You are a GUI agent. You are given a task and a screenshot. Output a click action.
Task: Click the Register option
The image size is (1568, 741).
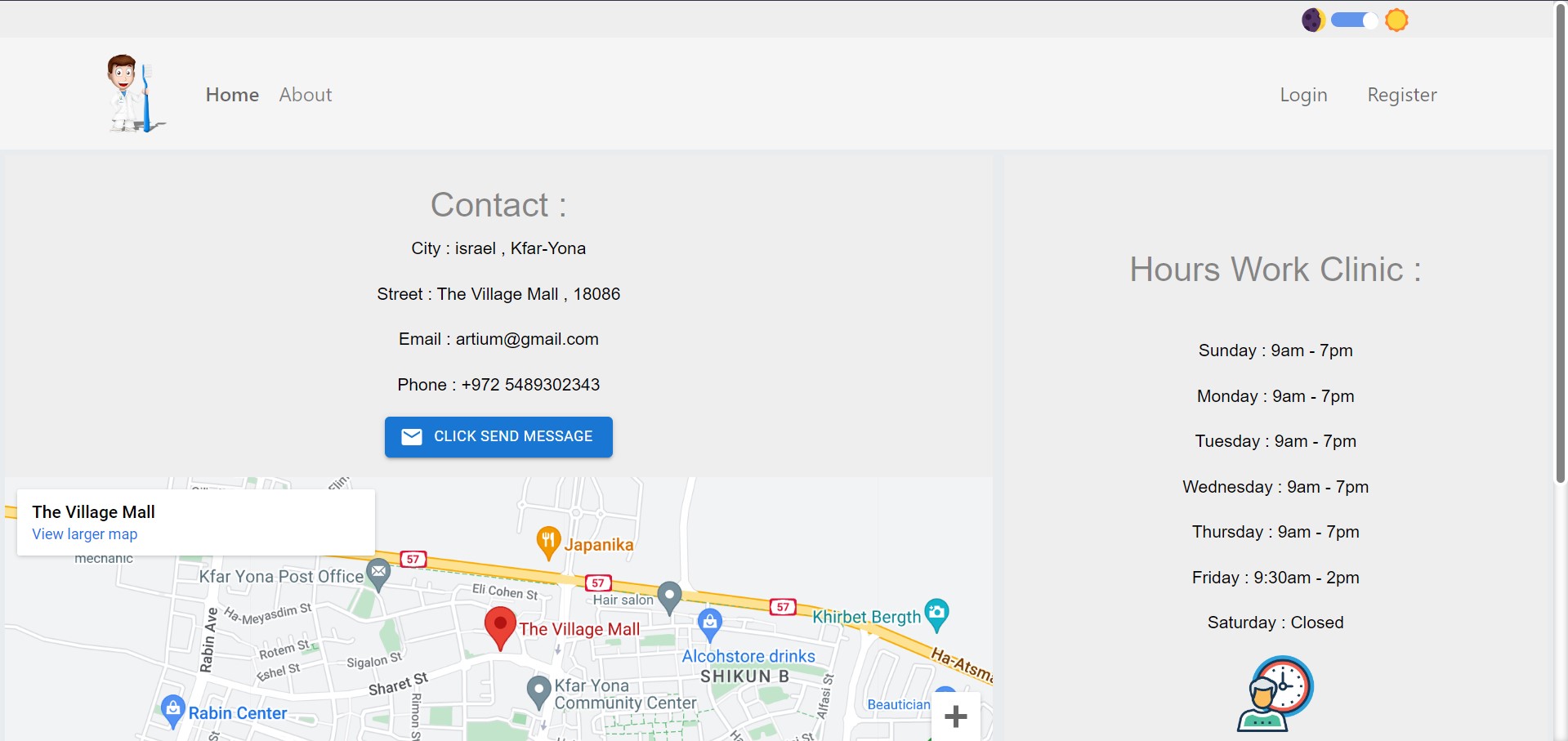coord(1402,94)
